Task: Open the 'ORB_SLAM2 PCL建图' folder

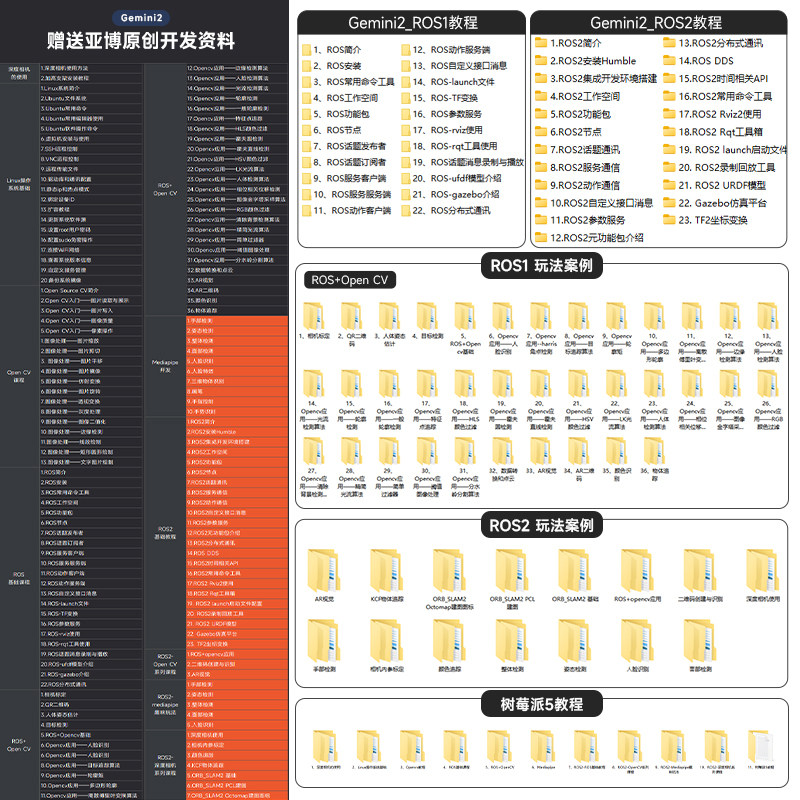Action: coord(512,571)
